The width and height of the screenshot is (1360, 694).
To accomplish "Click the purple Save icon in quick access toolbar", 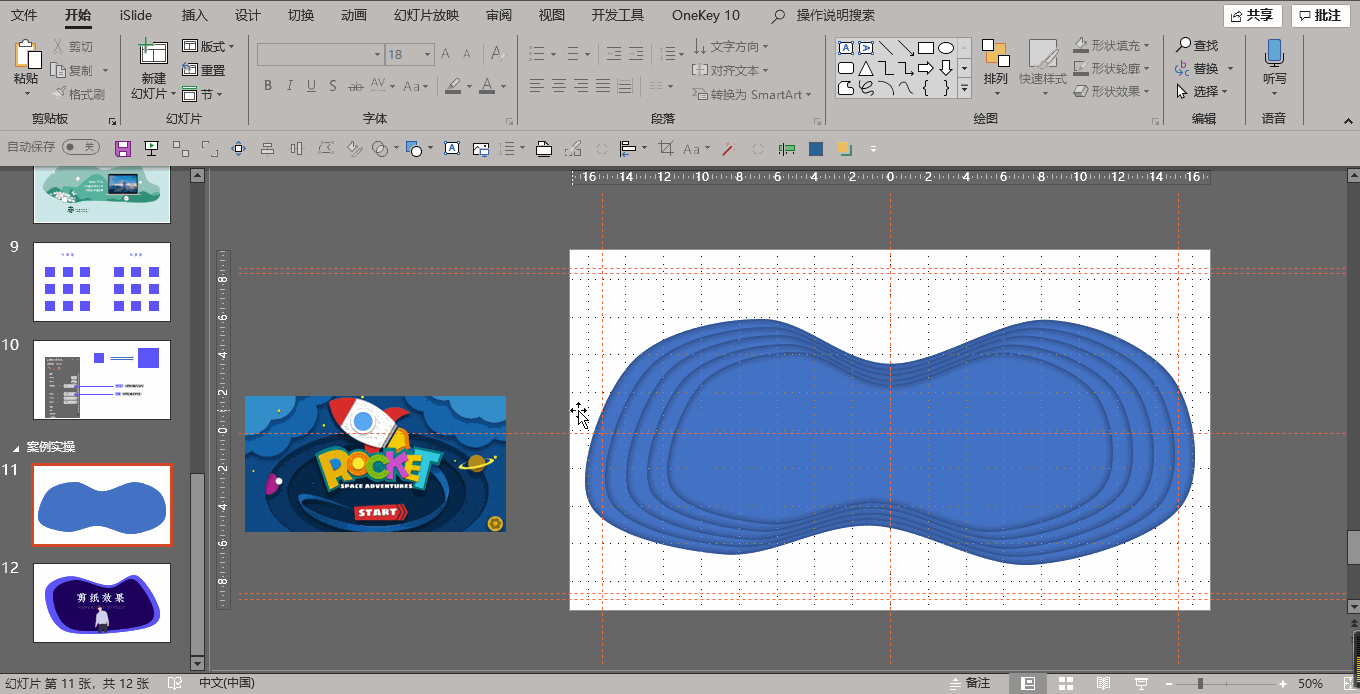I will tap(123, 149).
